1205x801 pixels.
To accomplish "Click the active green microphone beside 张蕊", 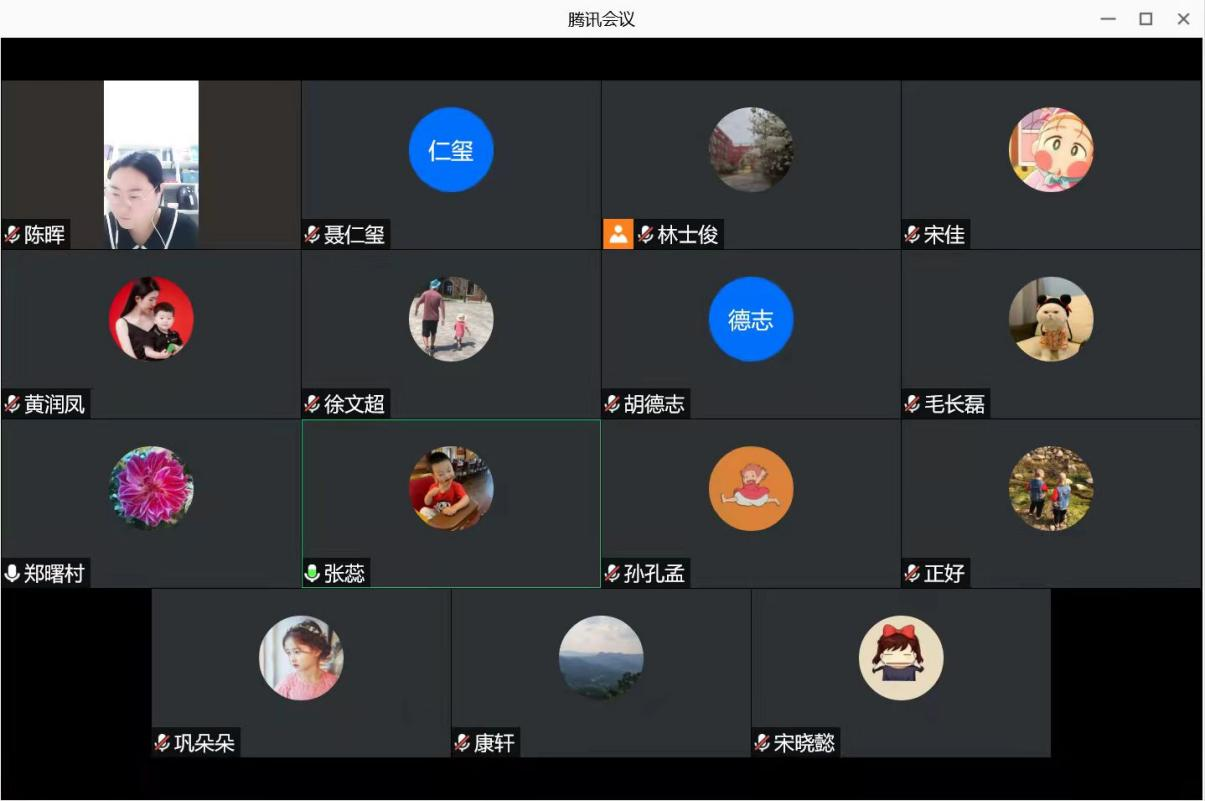I will (313, 573).
